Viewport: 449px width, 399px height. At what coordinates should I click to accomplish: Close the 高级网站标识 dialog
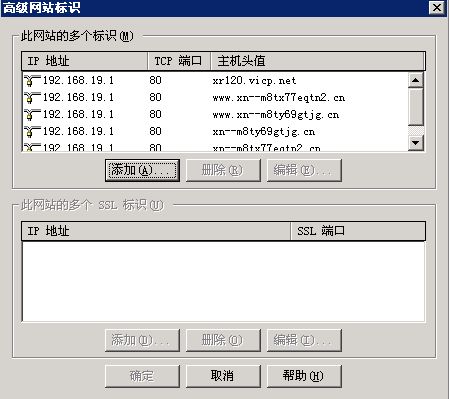437,8
